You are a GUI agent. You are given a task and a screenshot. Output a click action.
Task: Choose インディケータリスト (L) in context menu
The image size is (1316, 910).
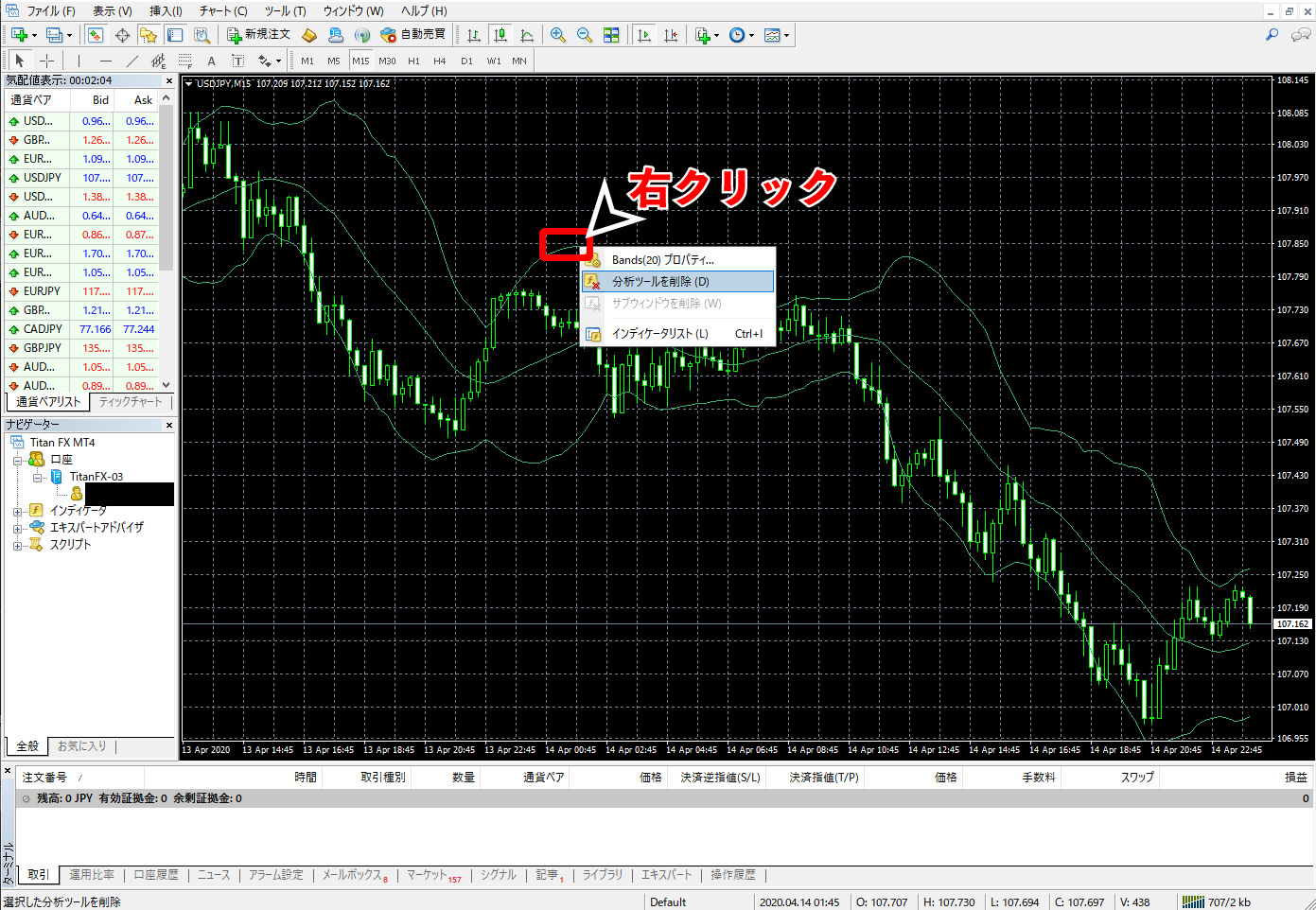pyautogui.click(x=677, y=333)
